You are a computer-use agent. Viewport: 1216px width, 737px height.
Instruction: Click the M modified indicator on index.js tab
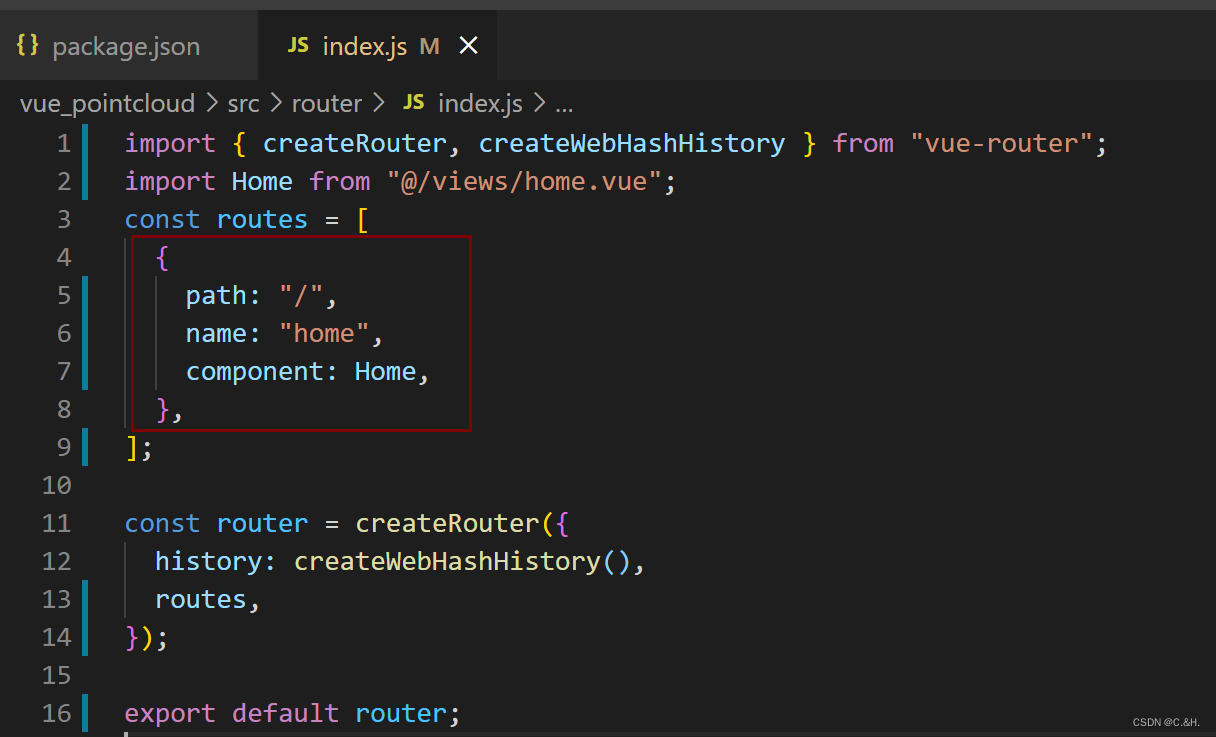[x=429, y=46]
